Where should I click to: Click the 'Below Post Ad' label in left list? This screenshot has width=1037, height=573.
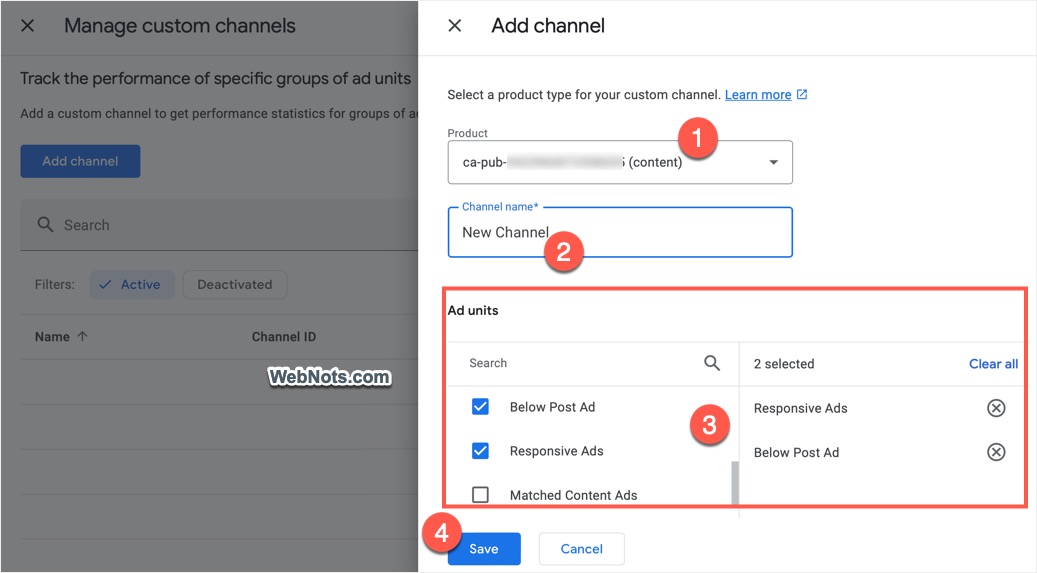click(552, 407)
